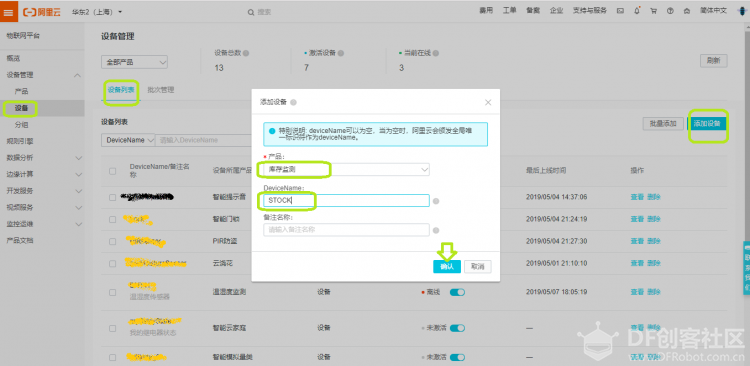The width and height of the screenshot is (750, 366).
Task: Open the shopping cart icon
Action: pyautogui.click(x=653, y=11)
